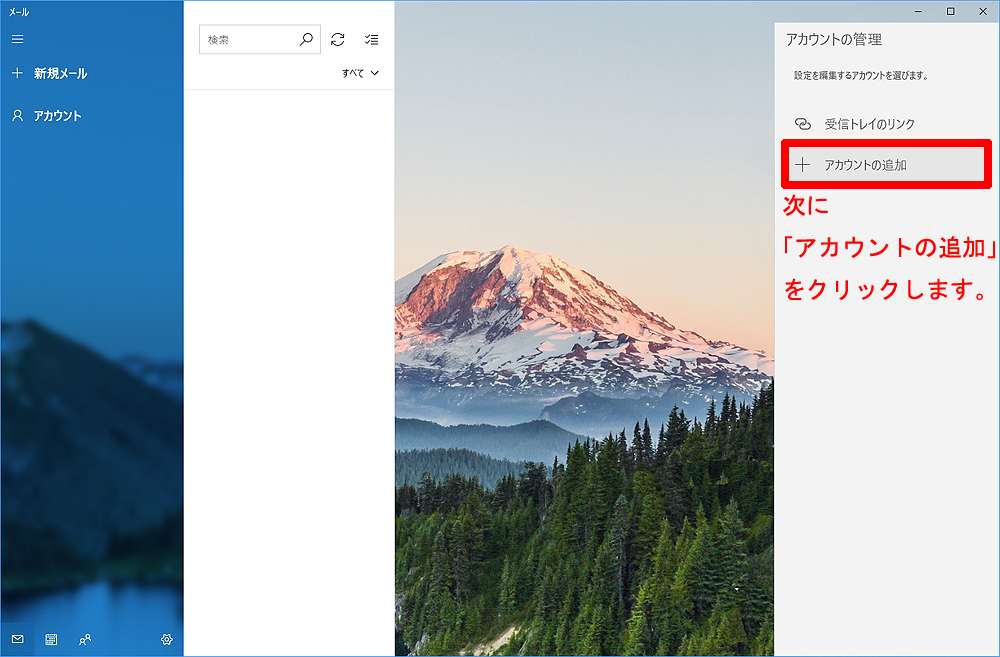Click the chain link icon for inbox linking
Viewport: 1000px width, 657px height.
click(802, 124)
